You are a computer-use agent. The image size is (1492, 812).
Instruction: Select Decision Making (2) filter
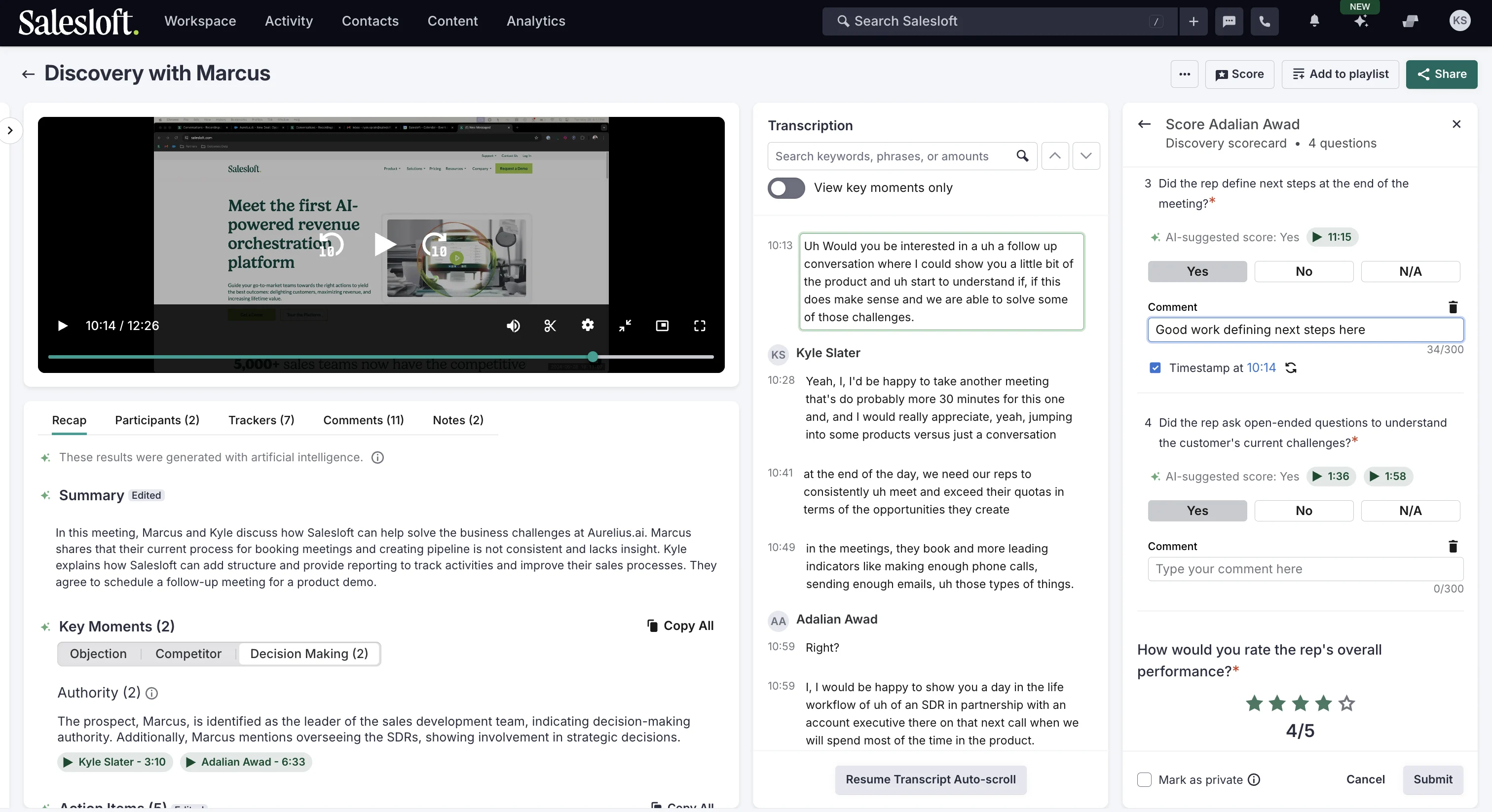pyautogui.click(x=309, y=653)
